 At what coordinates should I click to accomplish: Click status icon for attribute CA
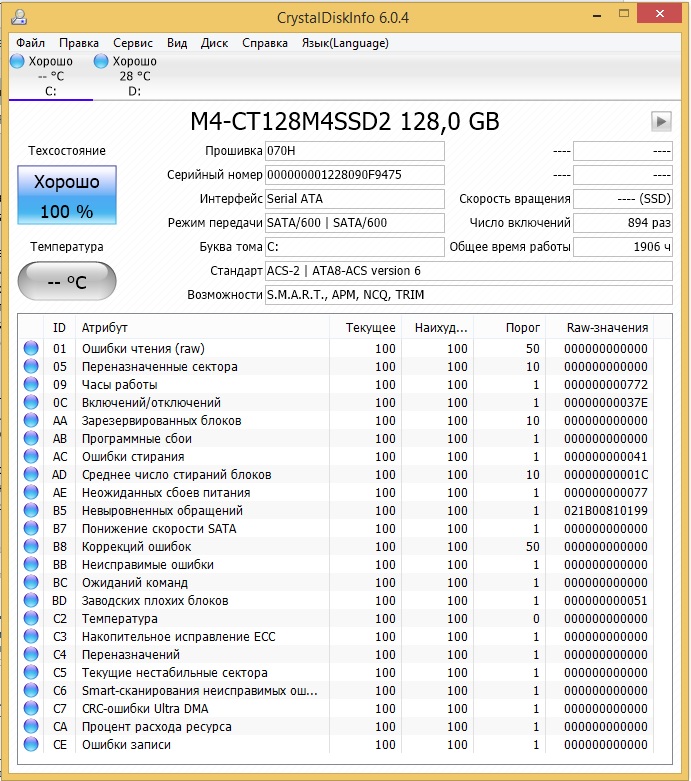point(31,726)
